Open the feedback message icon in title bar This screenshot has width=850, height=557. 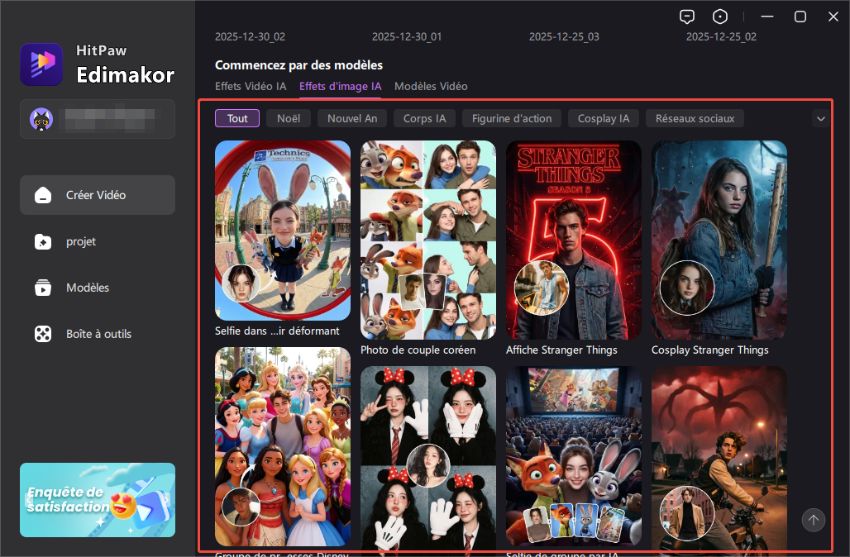(x=687, y=17)
